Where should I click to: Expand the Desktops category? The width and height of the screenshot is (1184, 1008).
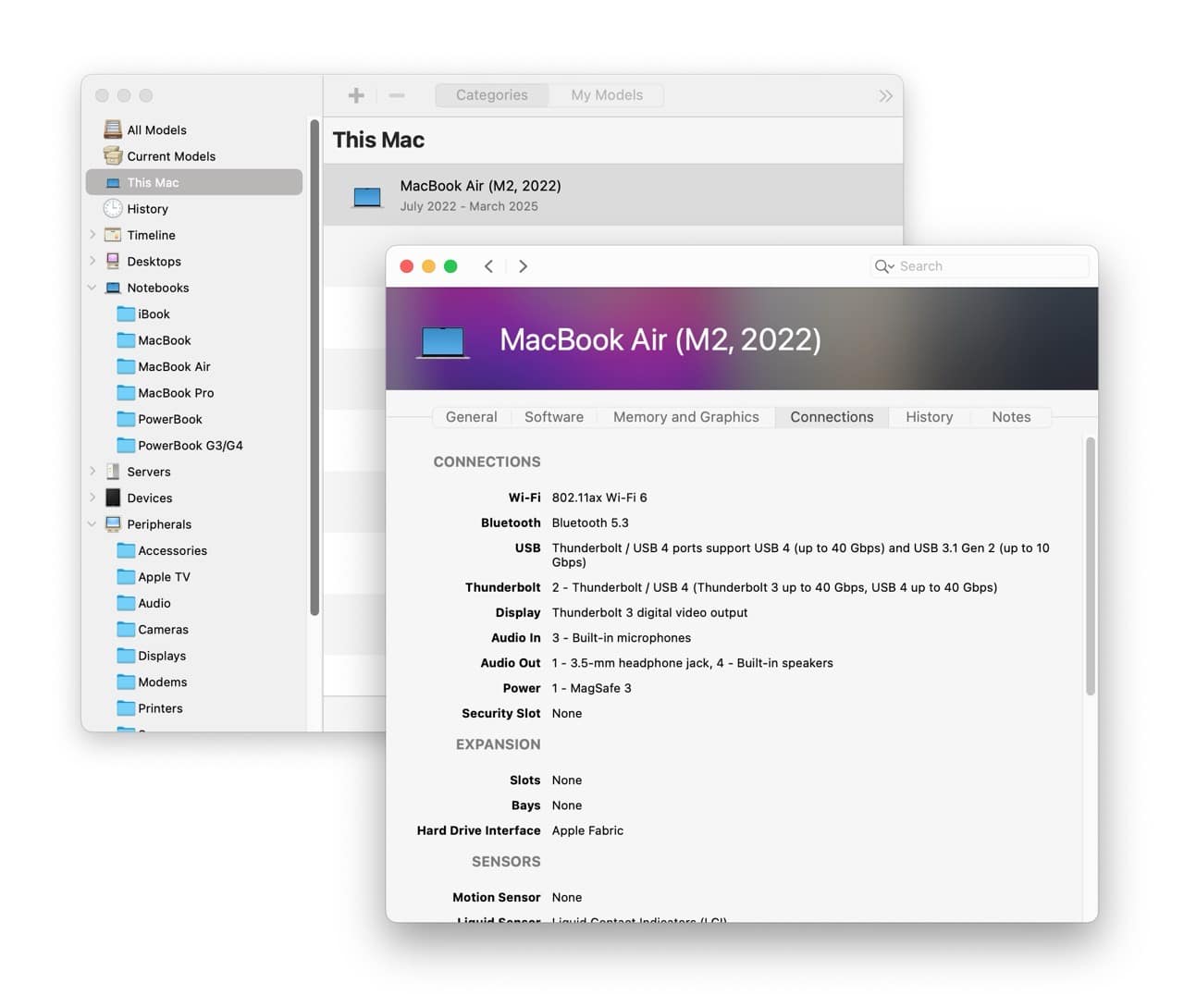click(x=92, y=261)
